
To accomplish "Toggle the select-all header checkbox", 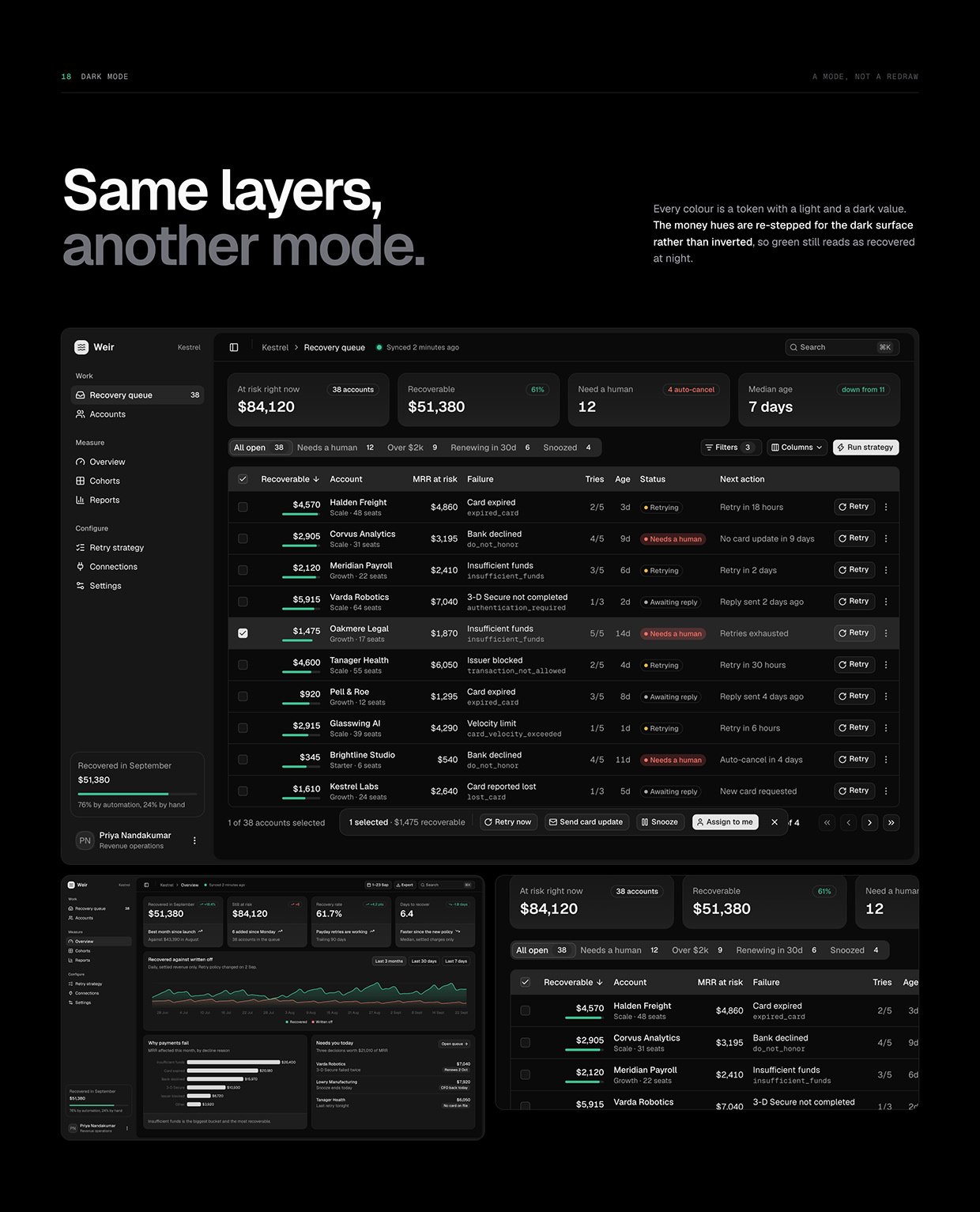I will (243, 479).
